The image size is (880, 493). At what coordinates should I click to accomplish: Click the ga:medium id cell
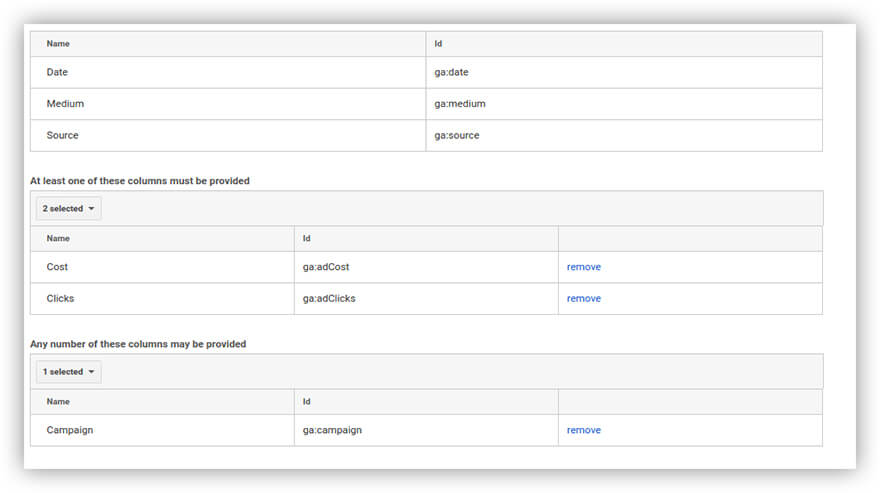click(459, 104)
